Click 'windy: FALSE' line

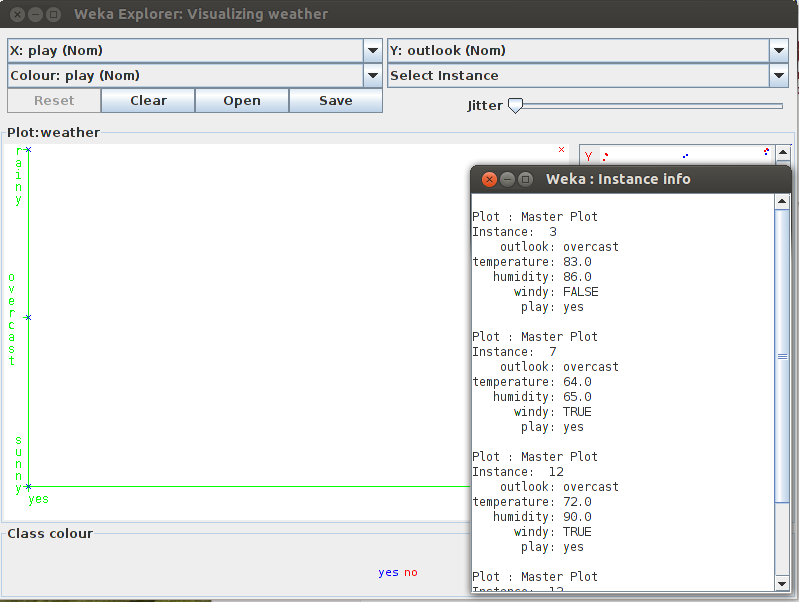pos(556,292)
